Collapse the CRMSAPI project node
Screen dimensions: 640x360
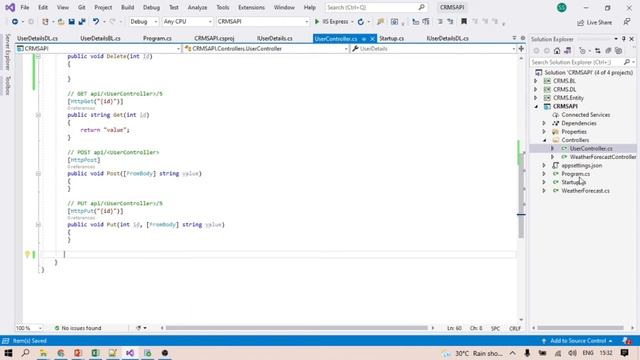point(536,107)
